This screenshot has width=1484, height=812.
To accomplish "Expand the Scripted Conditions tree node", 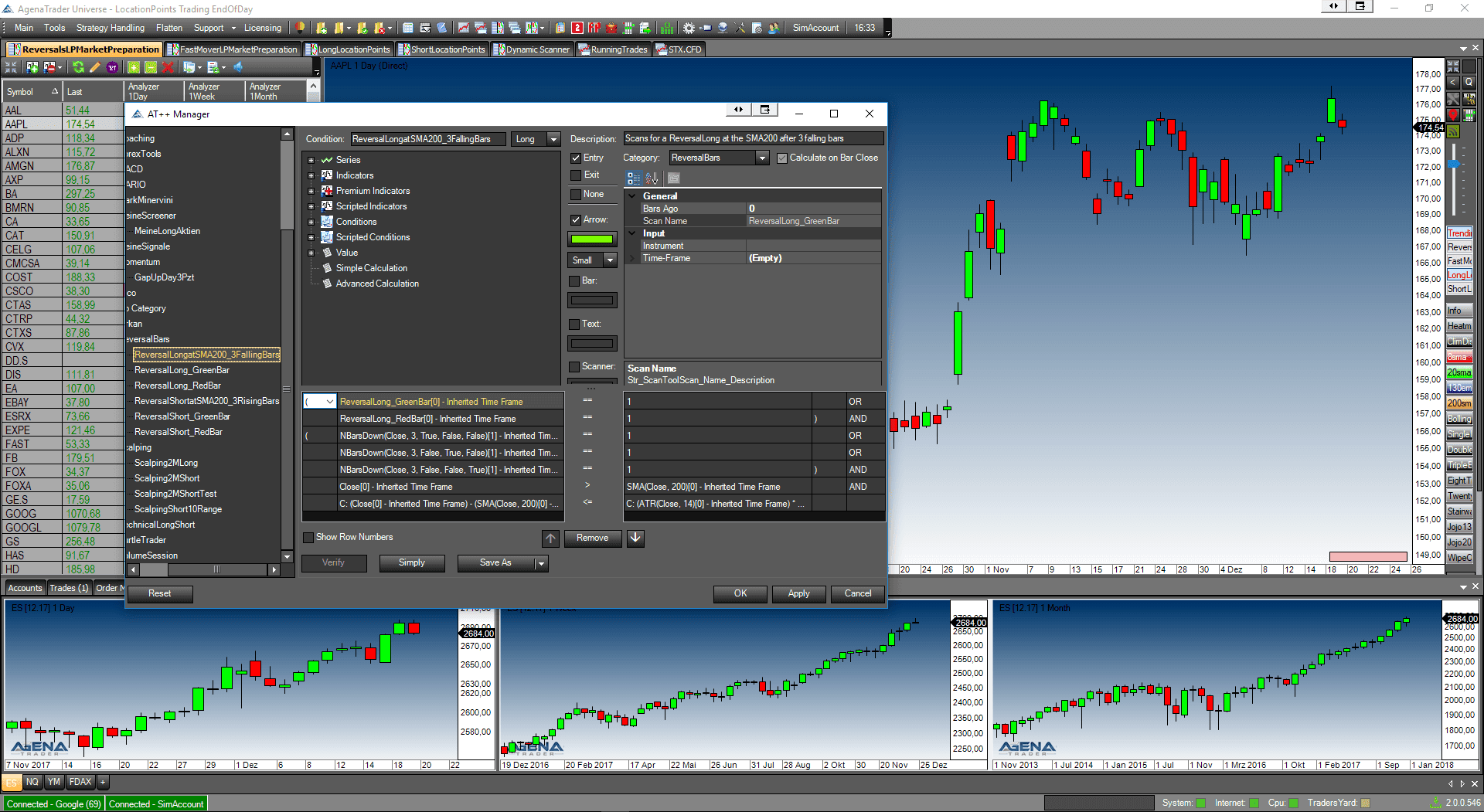I will [311, 237].
